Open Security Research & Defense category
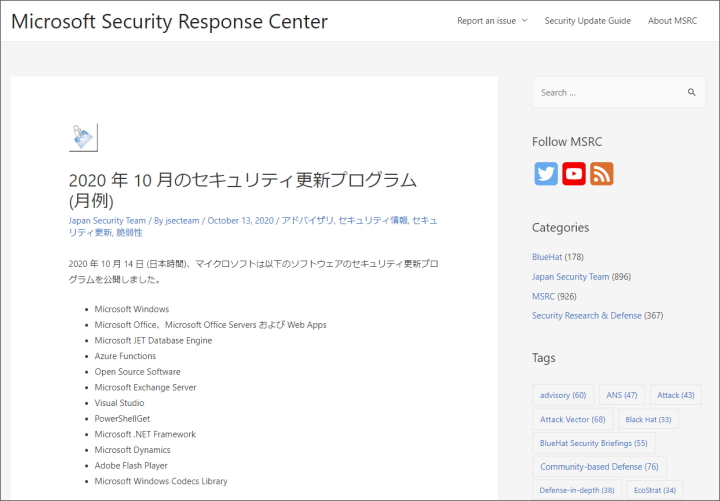Screen dimensions: 720x501 click(586, 315)
